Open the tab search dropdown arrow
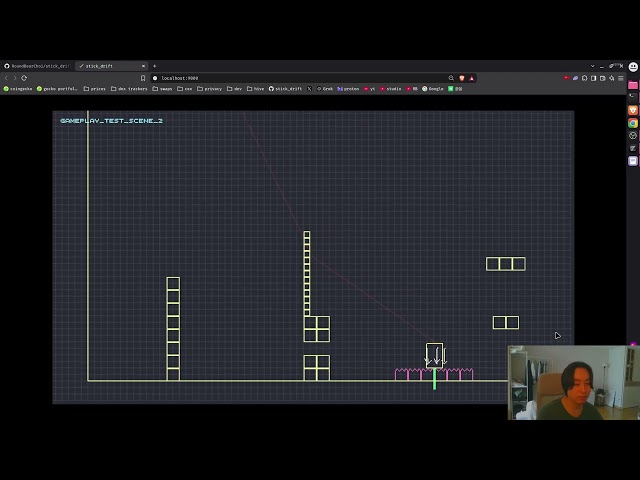Screen dimensions: 640x480 [x=593, y=66]
